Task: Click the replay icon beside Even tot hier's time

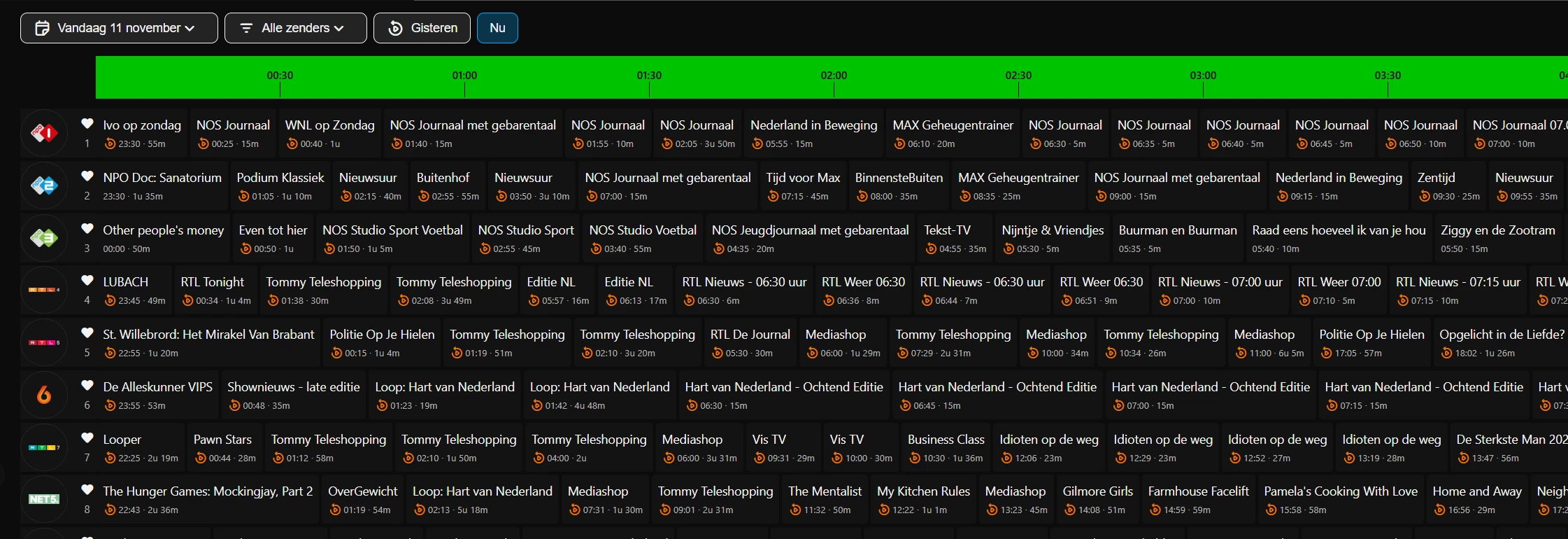Action: pos(245,249)
